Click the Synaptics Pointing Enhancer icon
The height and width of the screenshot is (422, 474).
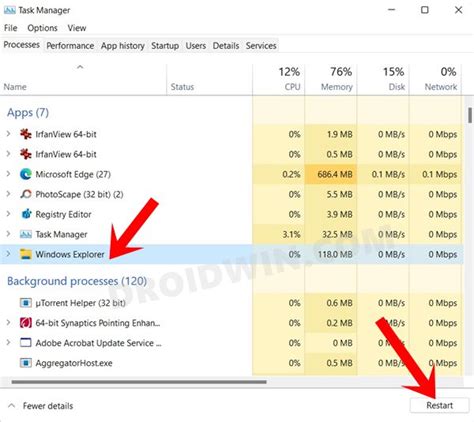click(26, 323)
